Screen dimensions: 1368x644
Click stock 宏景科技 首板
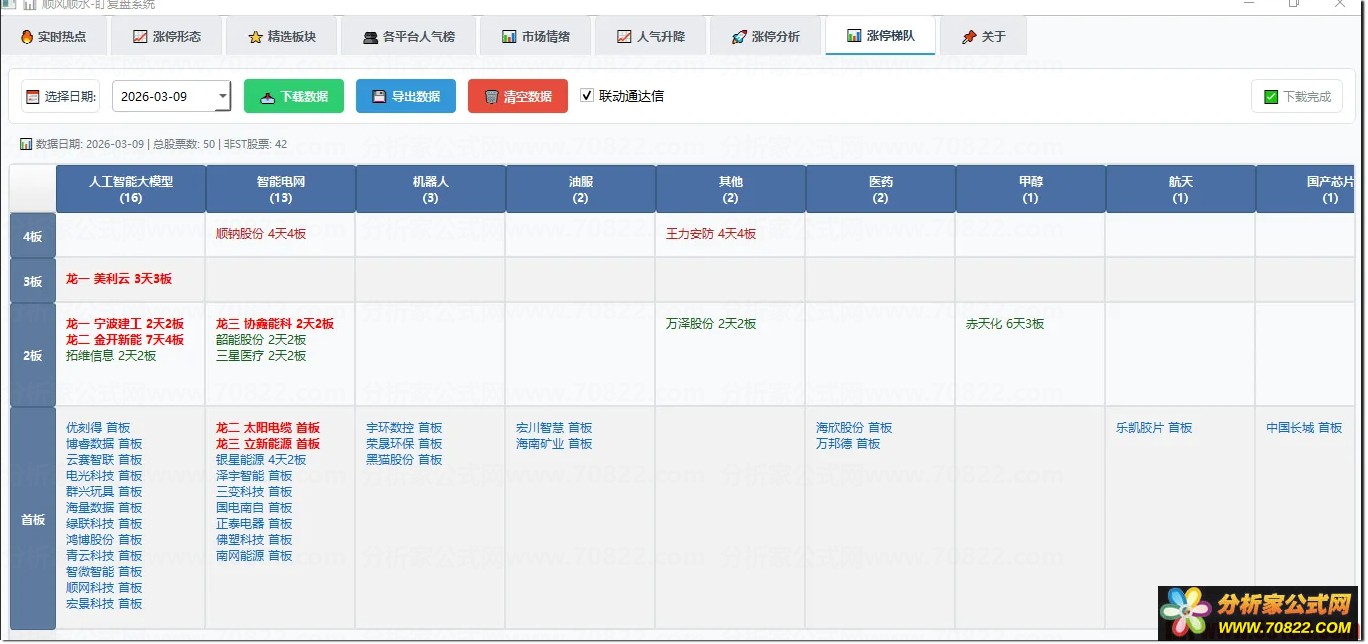pos(104,604)
